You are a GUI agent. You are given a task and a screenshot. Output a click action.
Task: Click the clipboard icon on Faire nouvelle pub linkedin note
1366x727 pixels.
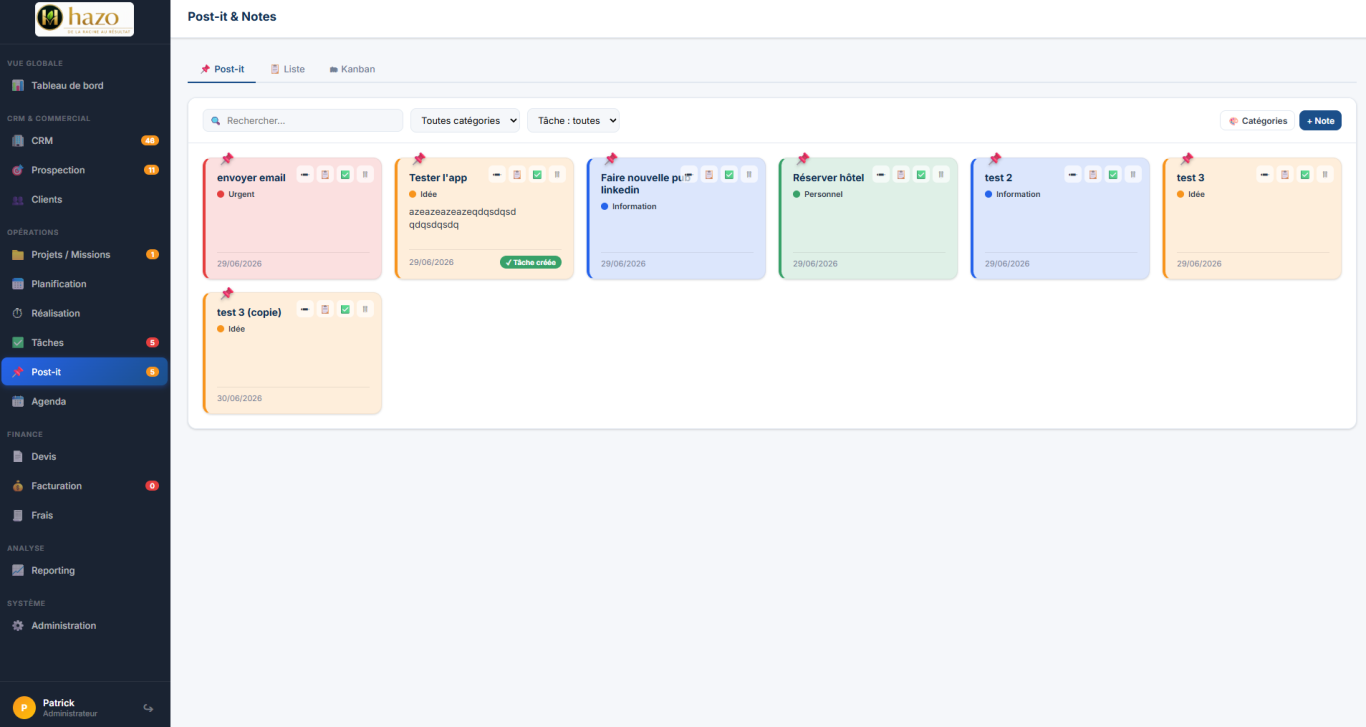(x=709, y=174)
